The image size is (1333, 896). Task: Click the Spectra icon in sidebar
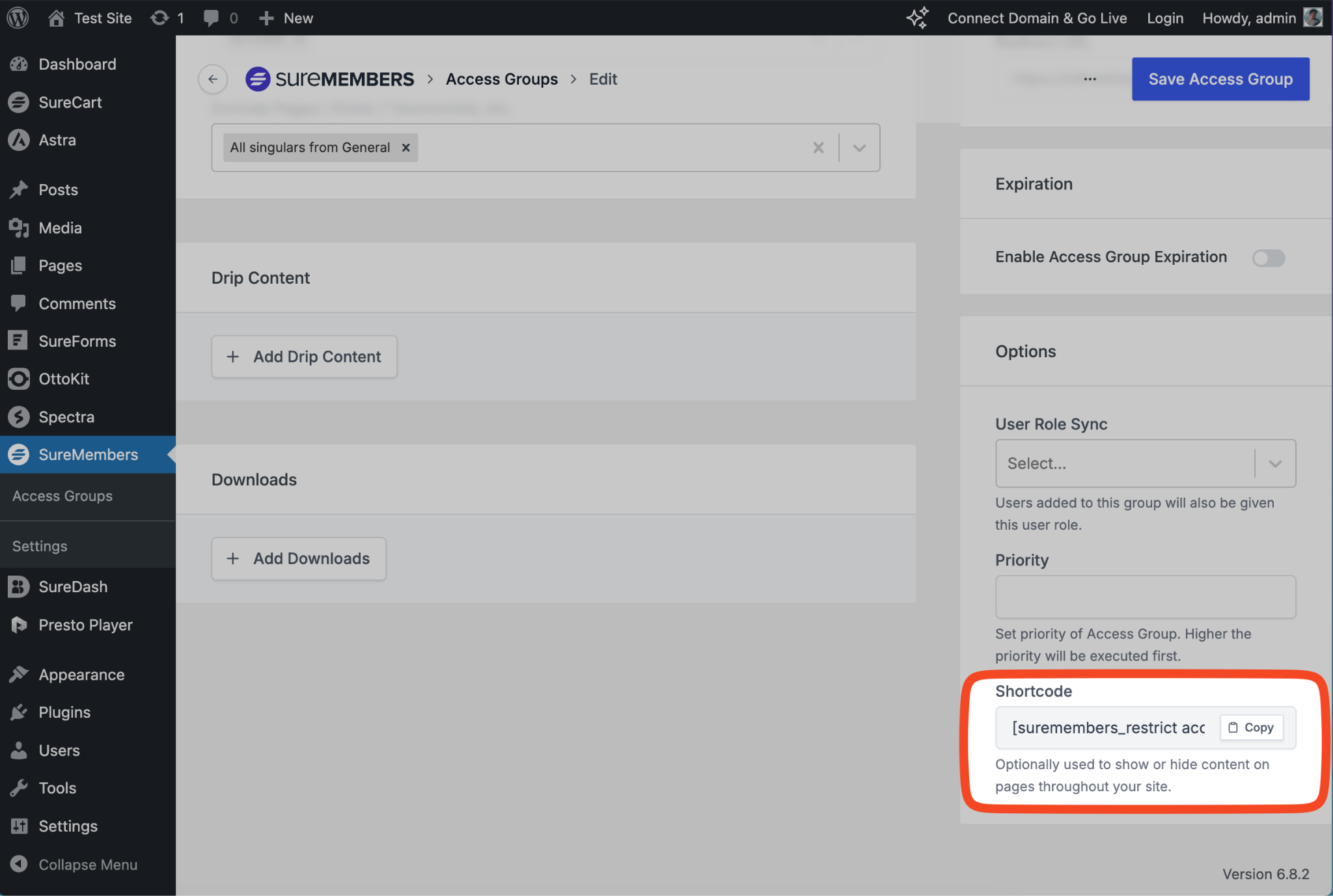click(19, 416)
